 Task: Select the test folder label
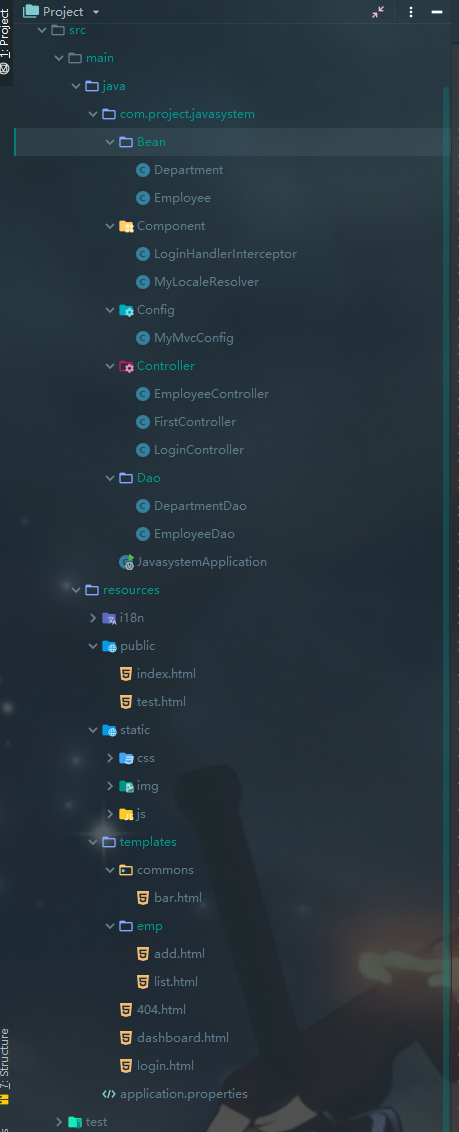coord(97,1122)
